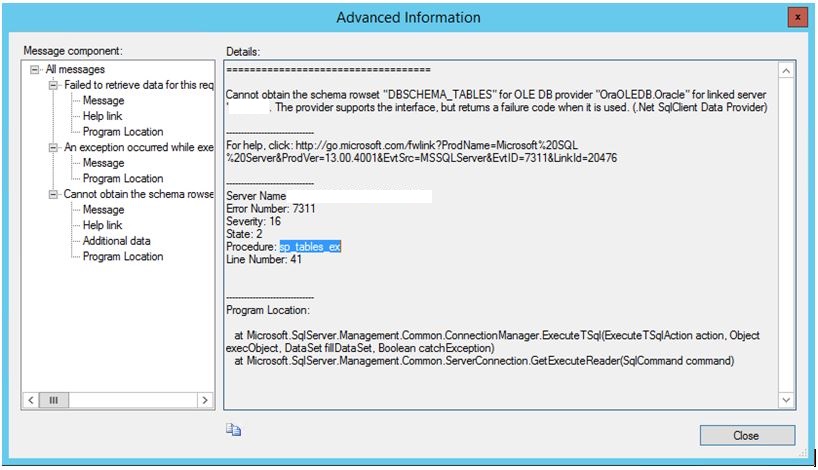Select Program Location under 'An exception occurred'
Image resolution: width=818 pixels, height=470 pixels.
[123, 178]
